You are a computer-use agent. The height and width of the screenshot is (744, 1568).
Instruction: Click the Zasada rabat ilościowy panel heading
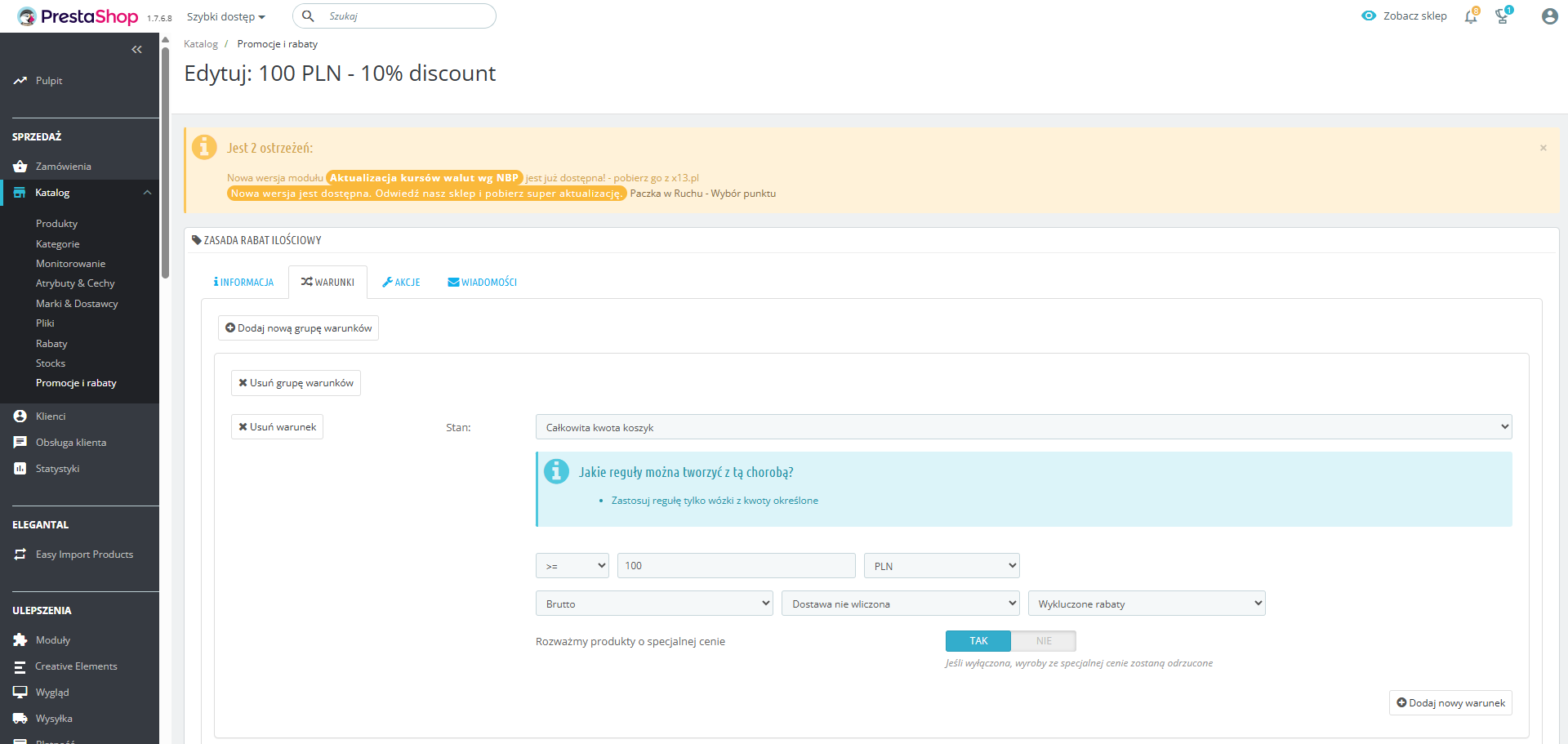coord(256,240)
